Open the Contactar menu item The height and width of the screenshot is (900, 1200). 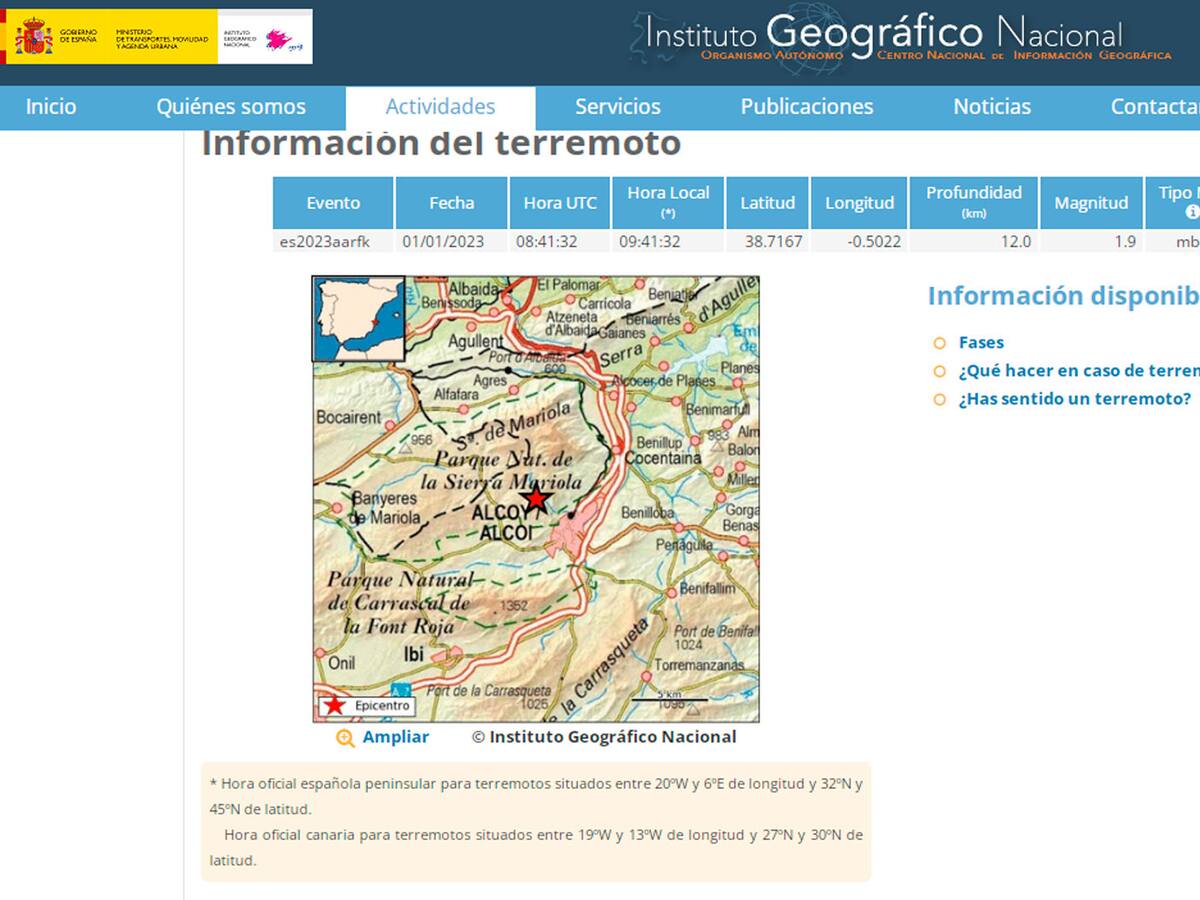click(1155, 106)
